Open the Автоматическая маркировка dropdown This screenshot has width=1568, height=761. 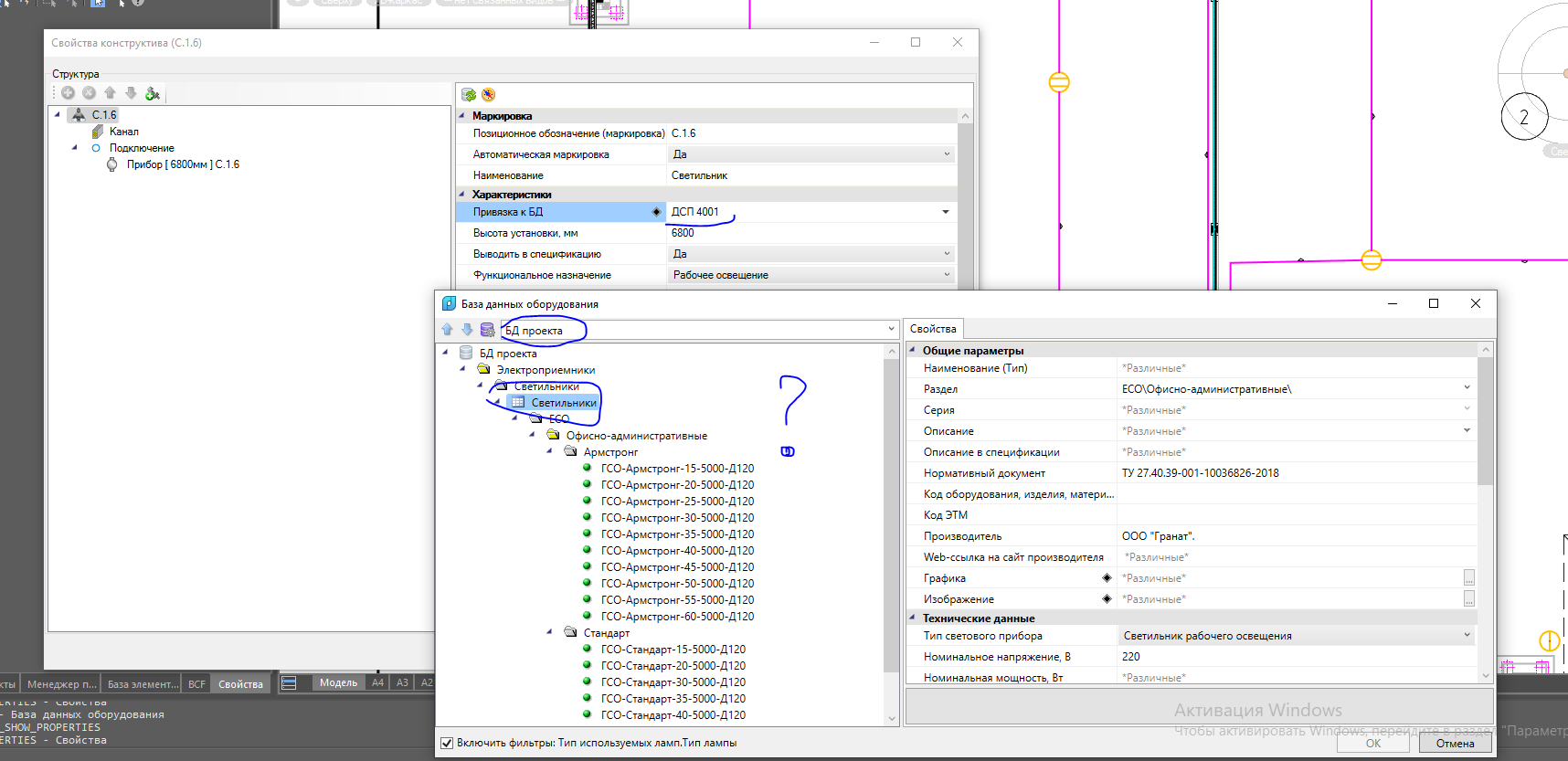click(x=947, y=154)
